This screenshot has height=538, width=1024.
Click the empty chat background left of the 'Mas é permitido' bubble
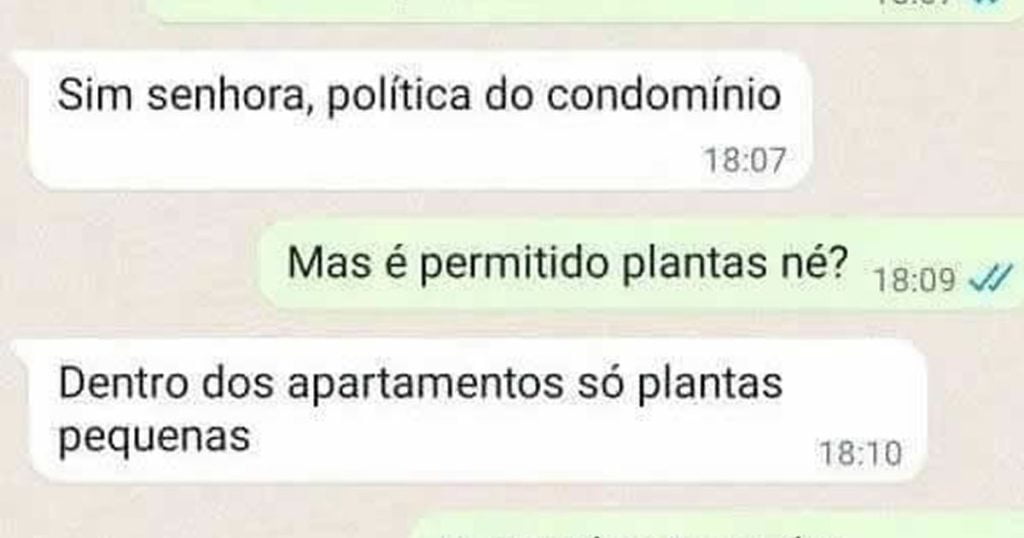click(131, 264)
